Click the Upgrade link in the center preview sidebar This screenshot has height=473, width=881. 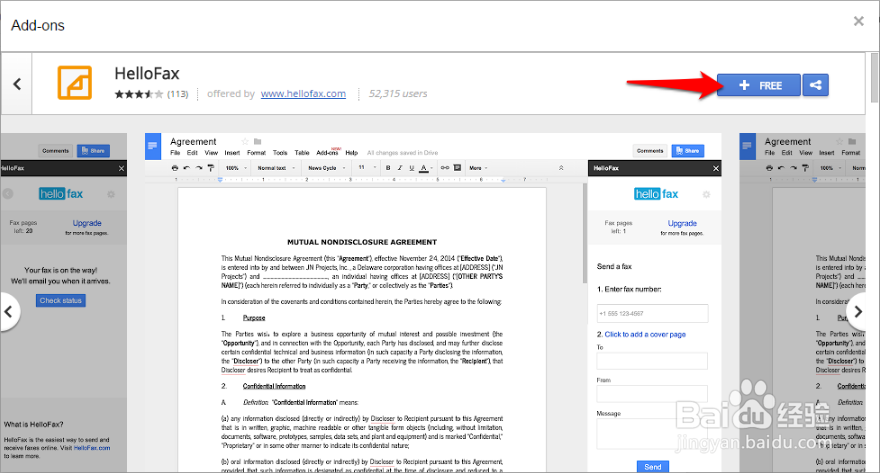point(682,223)
